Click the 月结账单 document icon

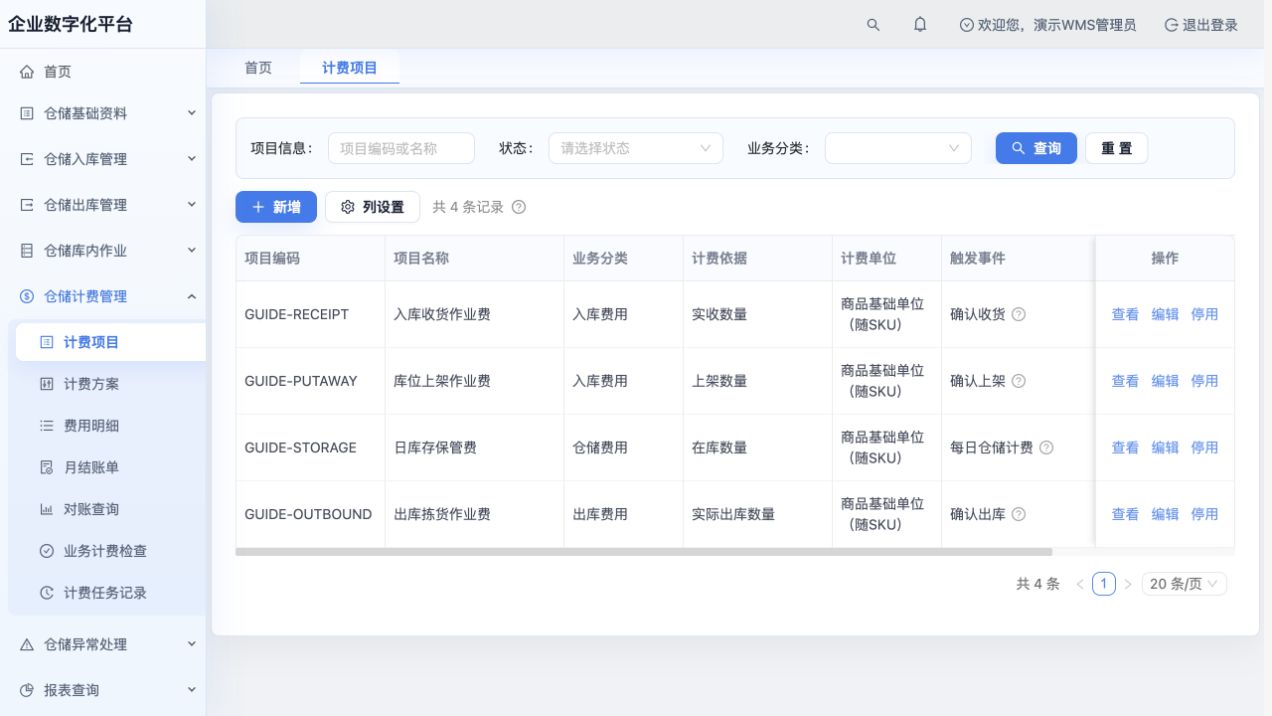pos(46,467)
